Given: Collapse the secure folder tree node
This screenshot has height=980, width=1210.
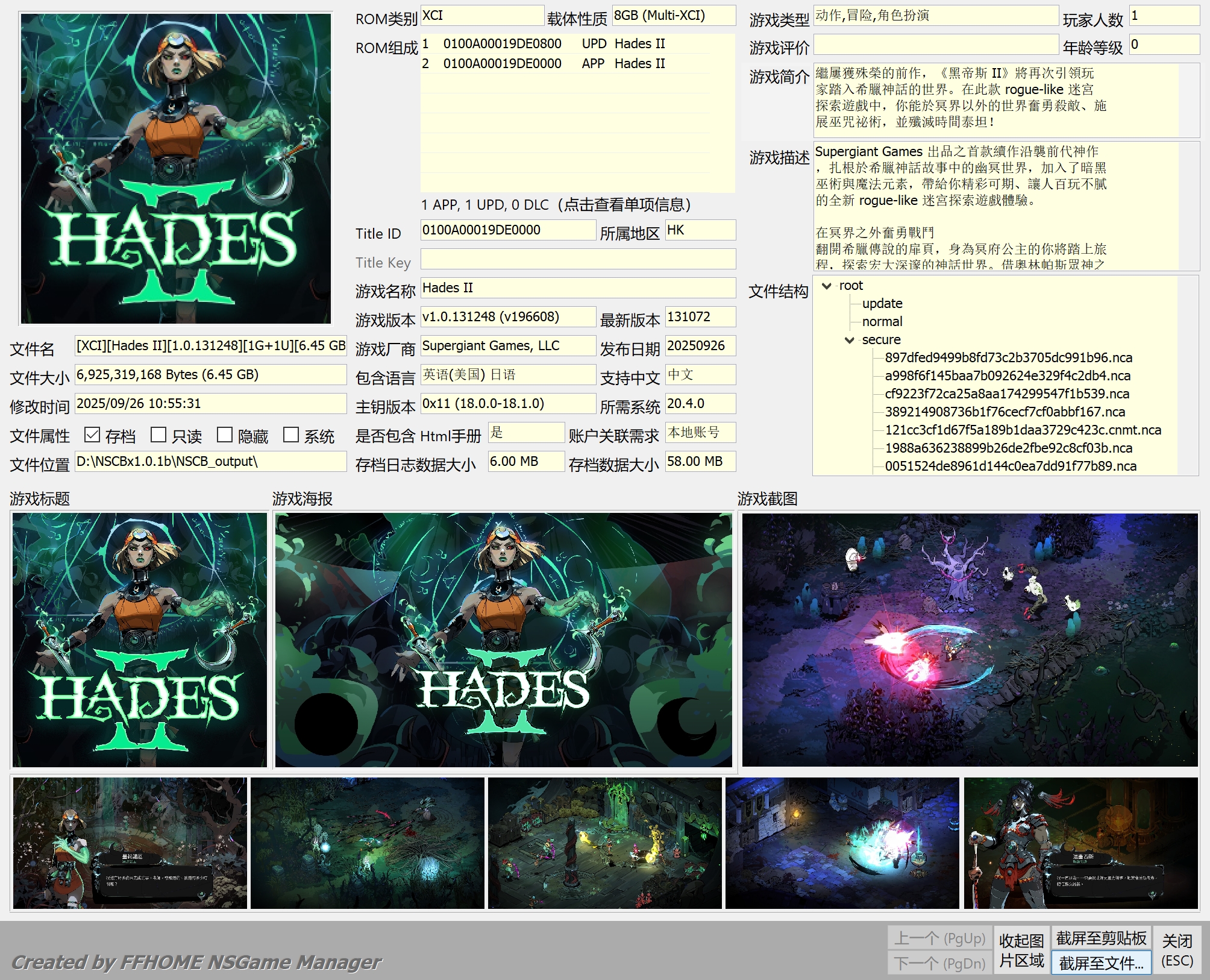Looking at the screenshot, I should click(x=850, y=340).
